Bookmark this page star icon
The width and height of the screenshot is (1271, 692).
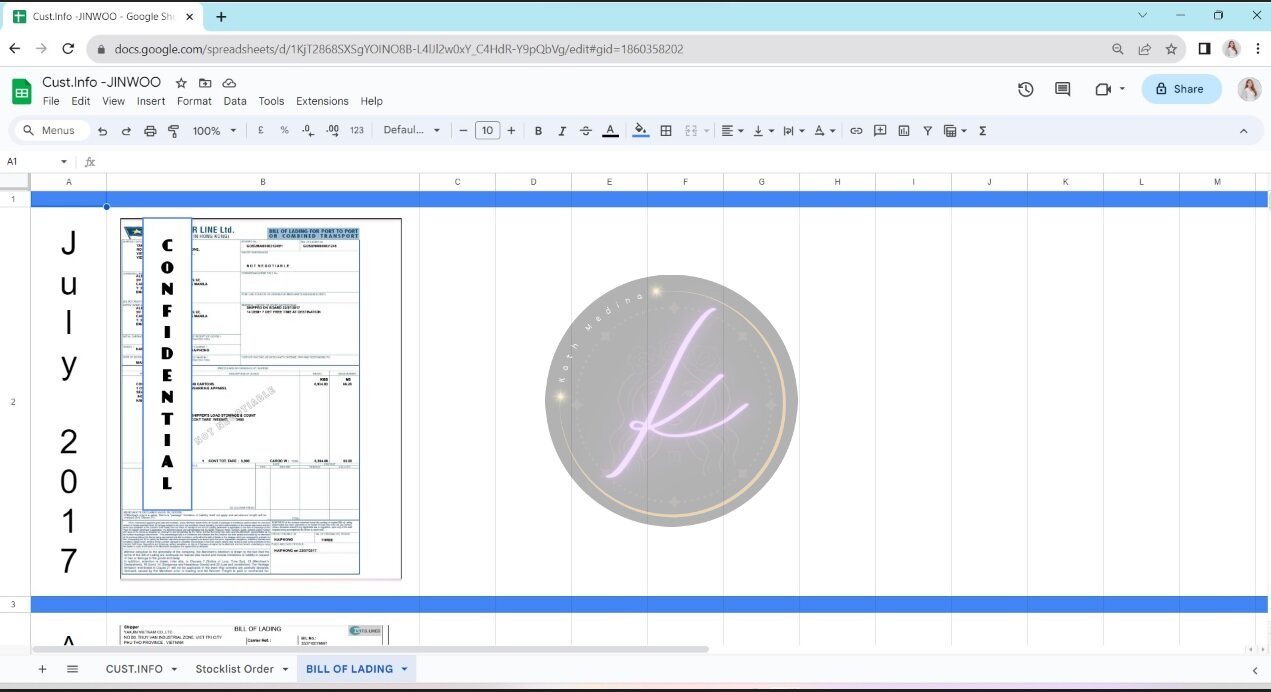[x=1171, y=48]
